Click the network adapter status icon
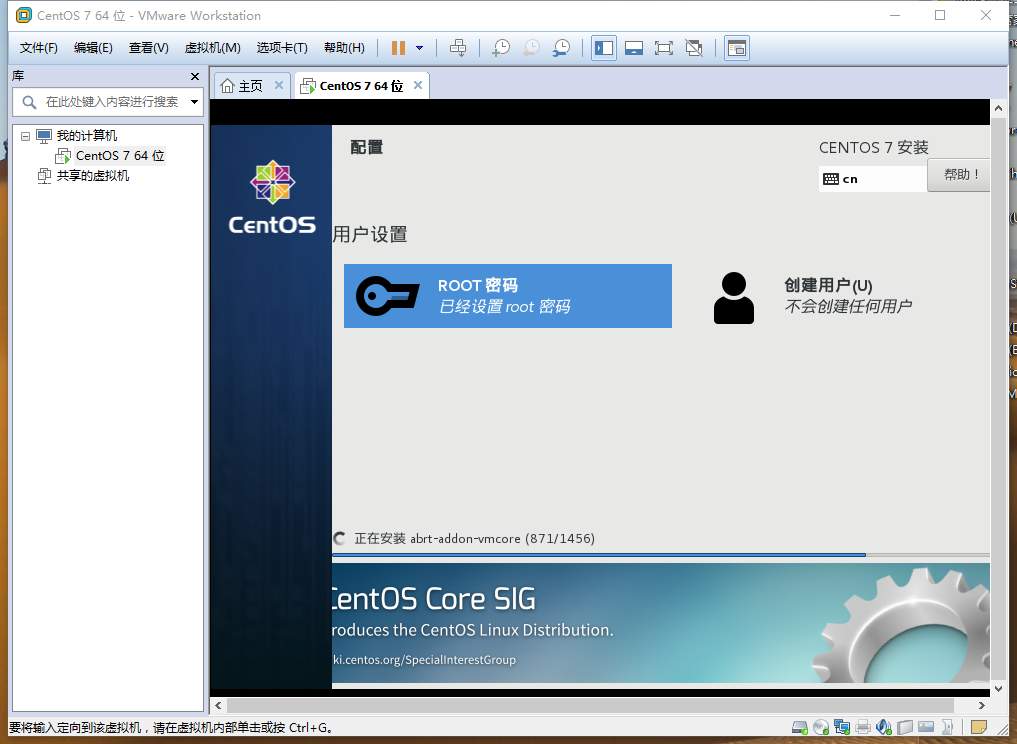1017x744 pixels. click(x=842, y=727)
